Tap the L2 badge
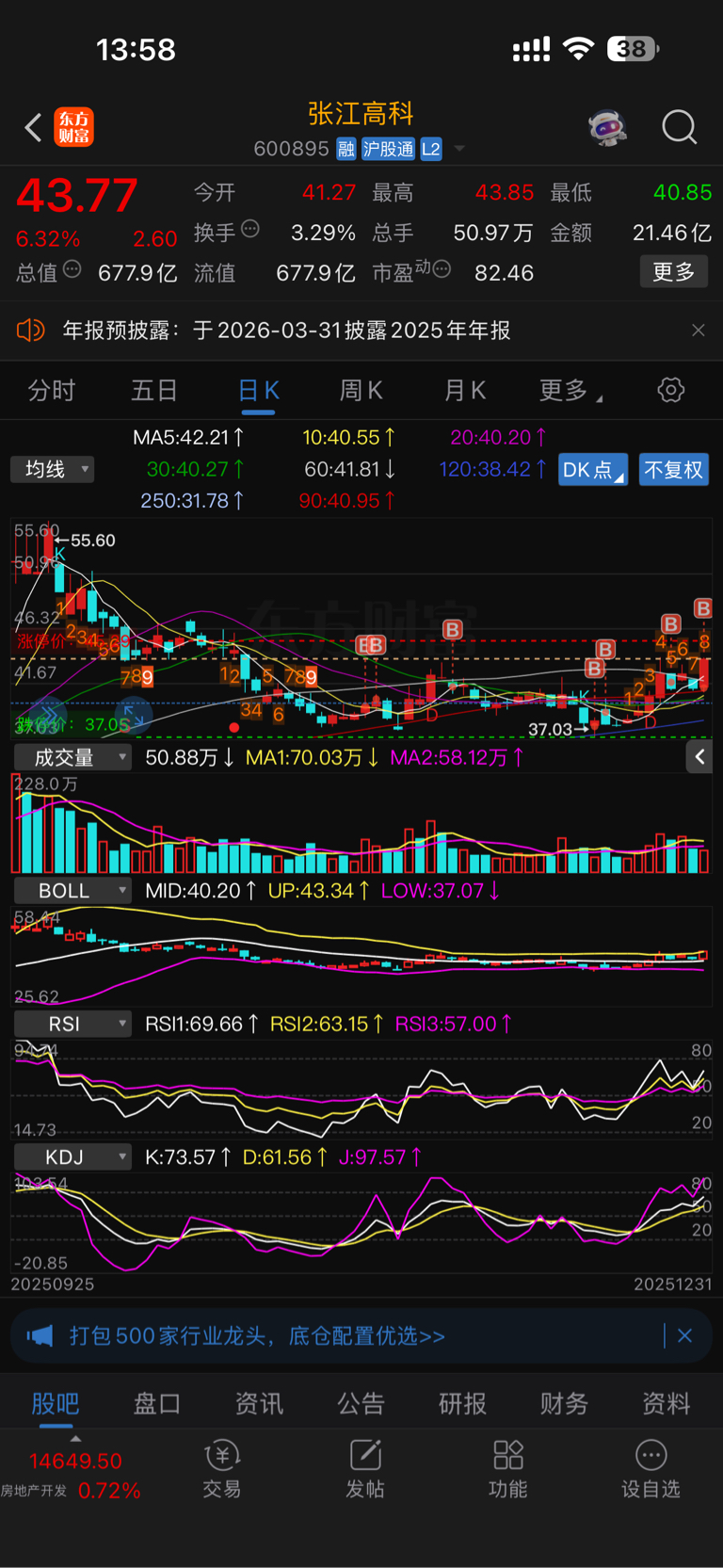The width and height of the screenshot is (723, 1568). coord(431,149)
